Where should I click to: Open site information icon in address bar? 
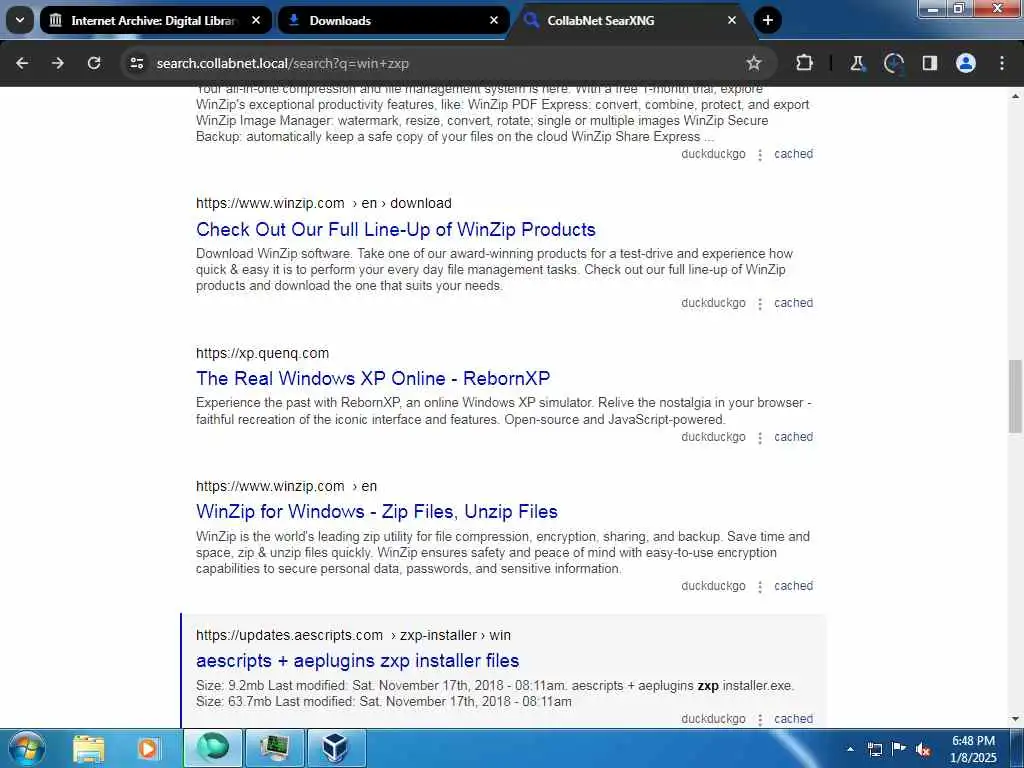(x=137, y=63)
